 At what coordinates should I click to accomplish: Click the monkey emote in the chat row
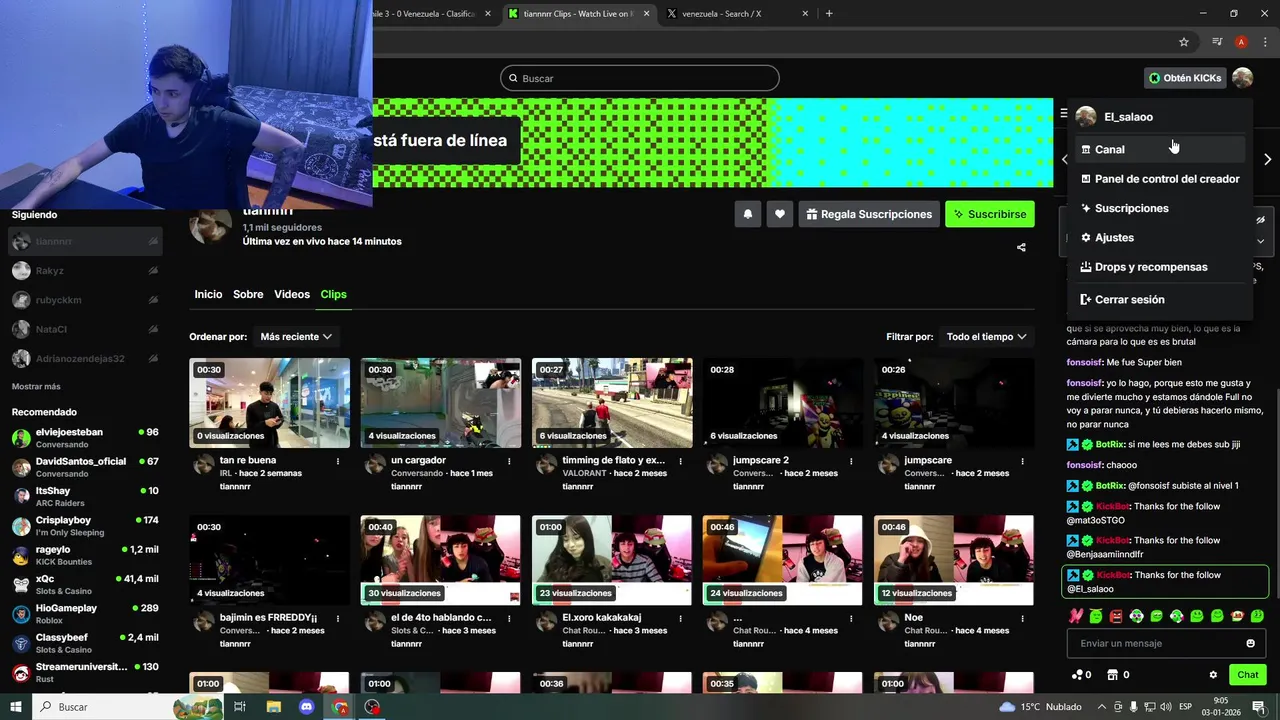point(1237,616)
